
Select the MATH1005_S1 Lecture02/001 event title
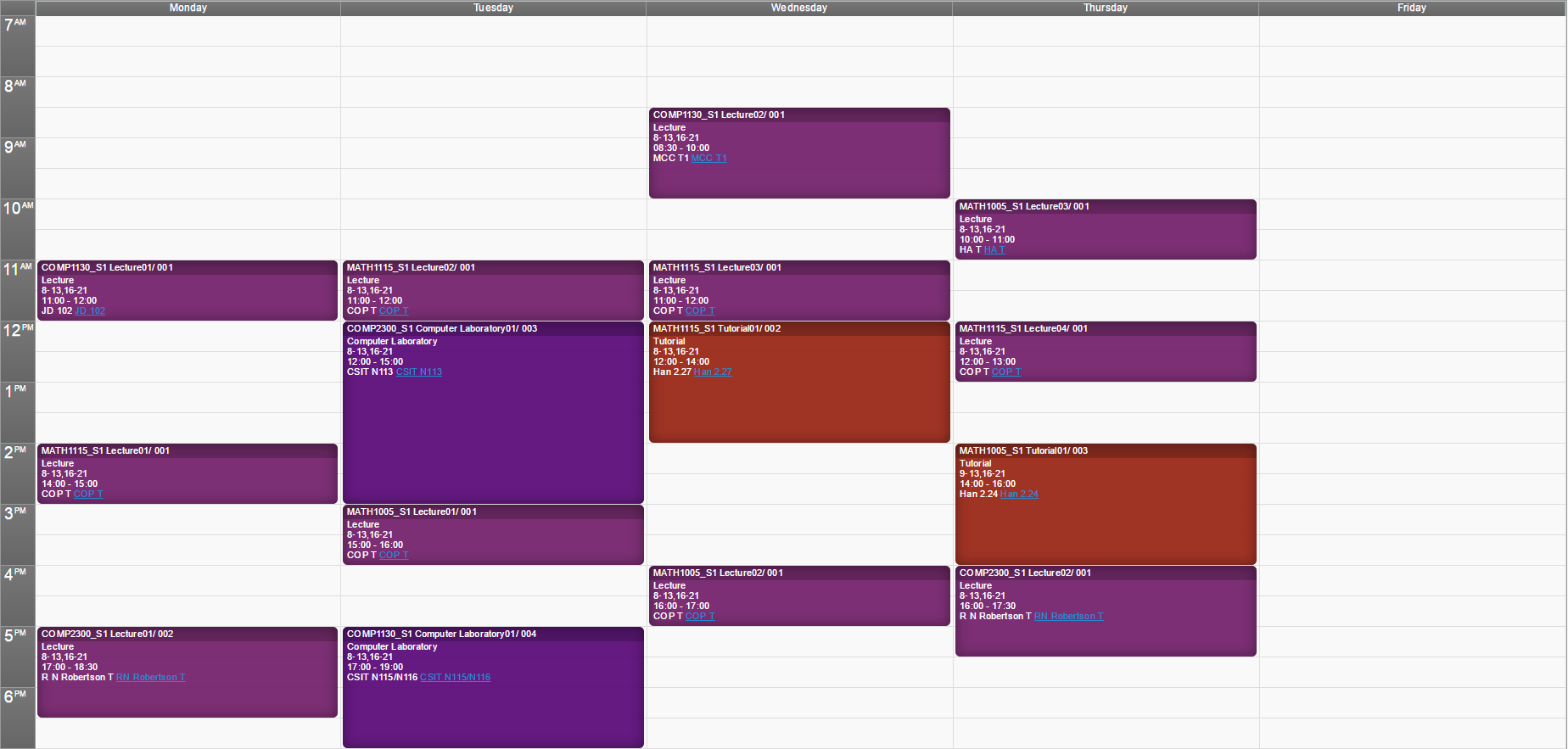click(718, 573)
